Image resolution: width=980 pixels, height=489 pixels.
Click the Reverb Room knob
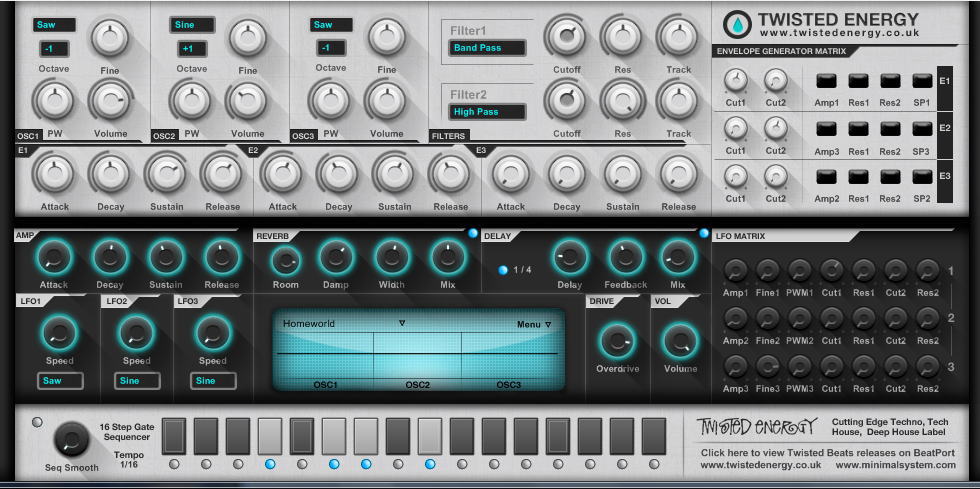pos(285,260)
